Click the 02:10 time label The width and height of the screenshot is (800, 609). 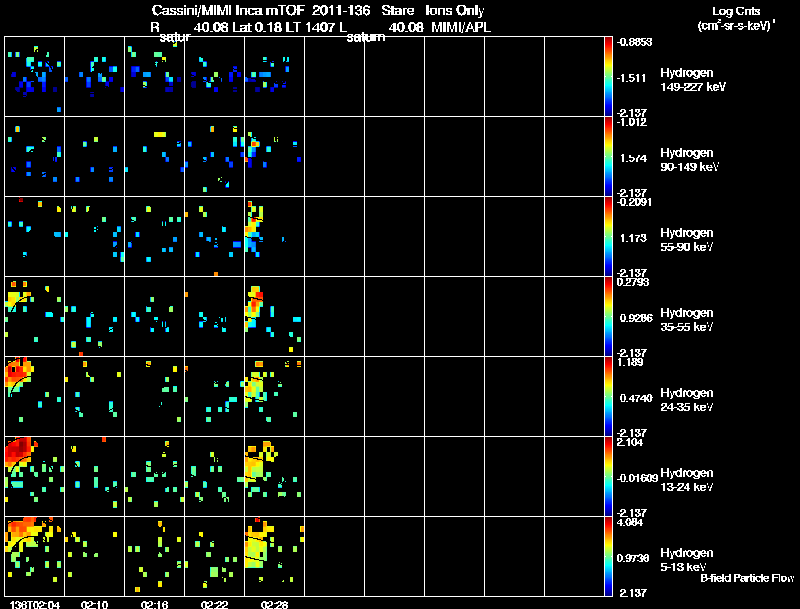[x=94, y=604]
